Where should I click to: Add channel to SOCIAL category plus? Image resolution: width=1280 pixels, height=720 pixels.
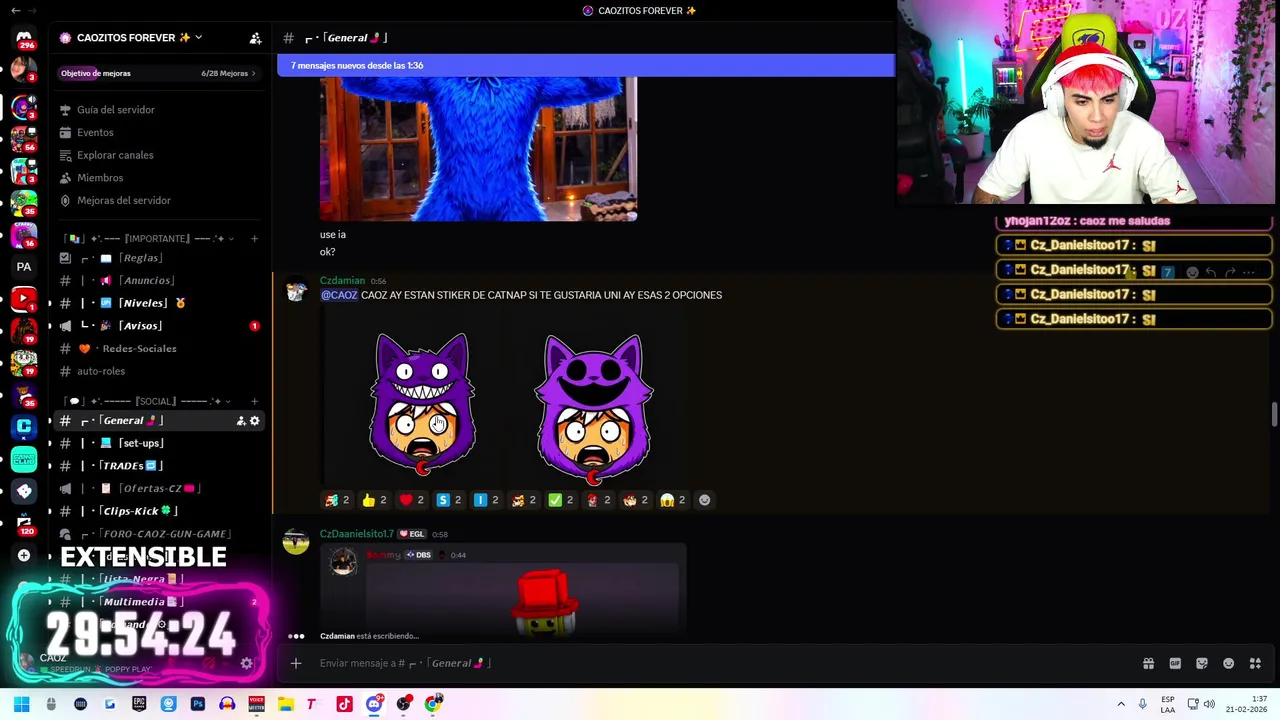click(254, 402)
